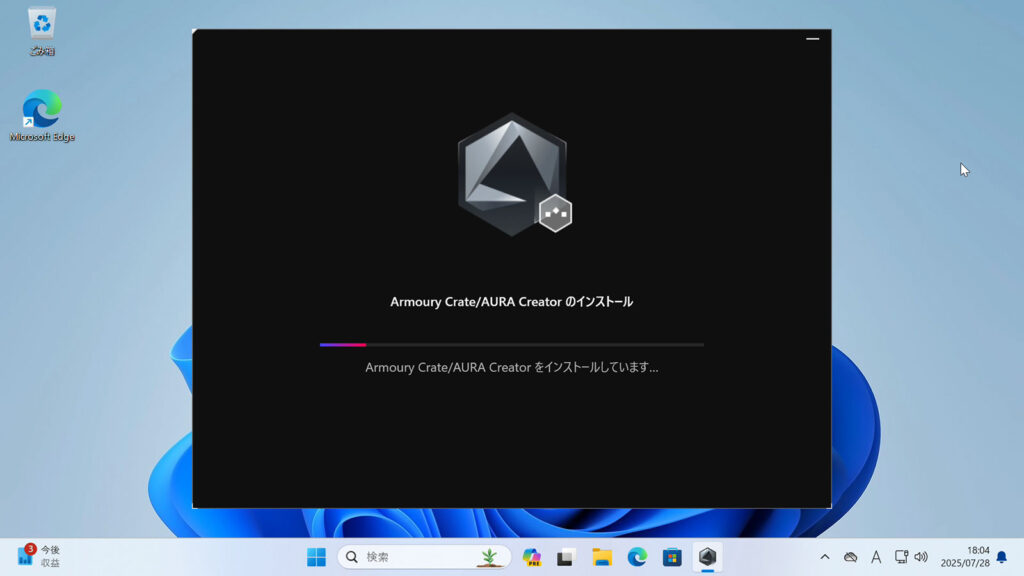The width and height of the screenshot is (1024, 576).
Task: Click the plant illustration in search box
Action: [x=488, y=557]
